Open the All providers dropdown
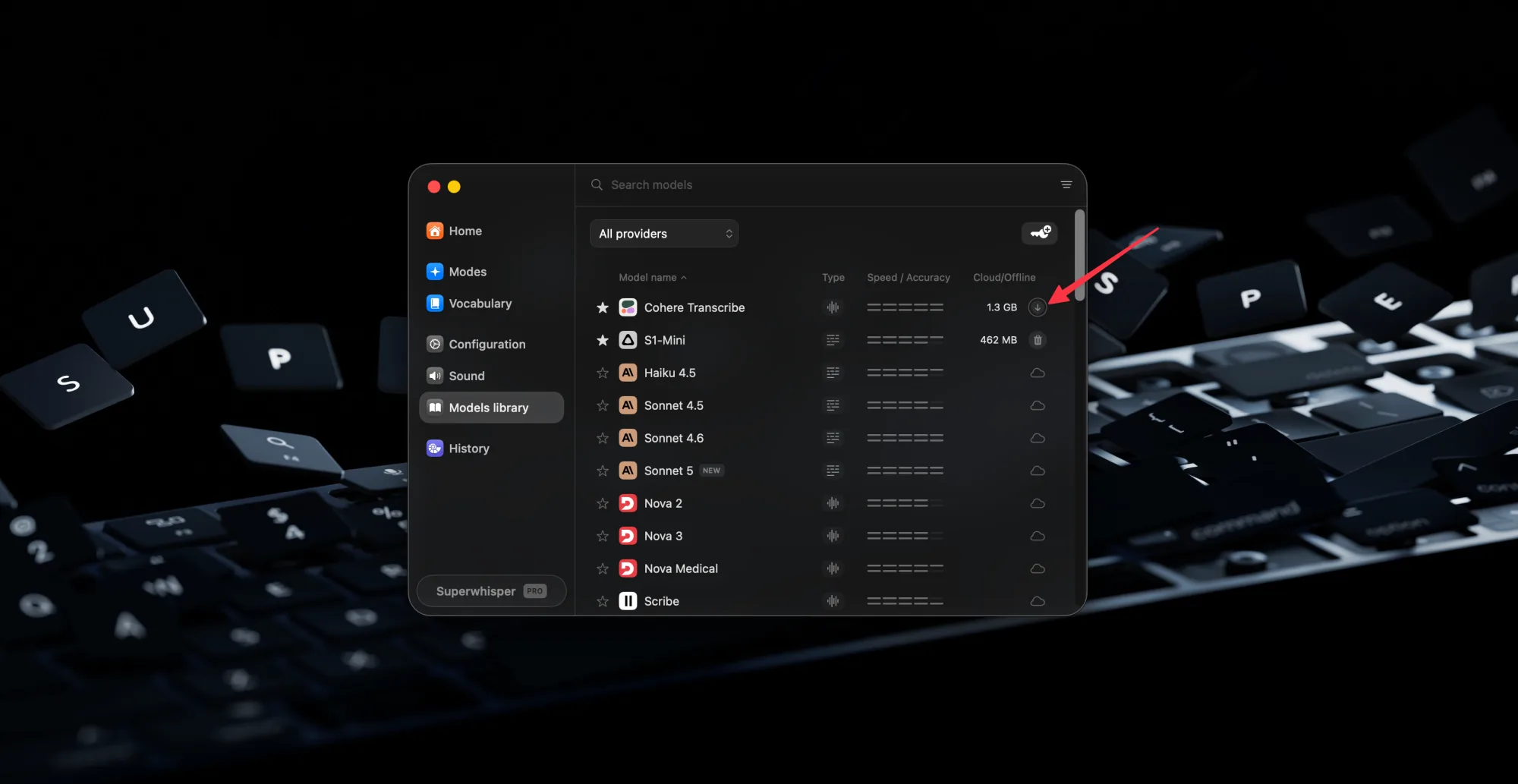Screen dimensions: 1518x784 coord(664,234)
